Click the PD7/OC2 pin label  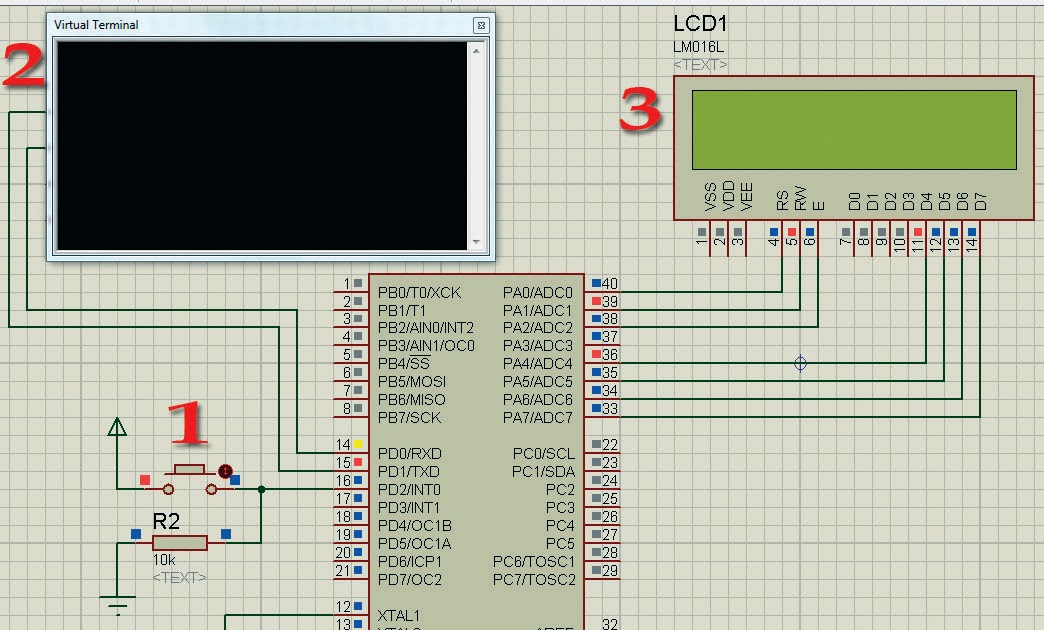(410, 580)
